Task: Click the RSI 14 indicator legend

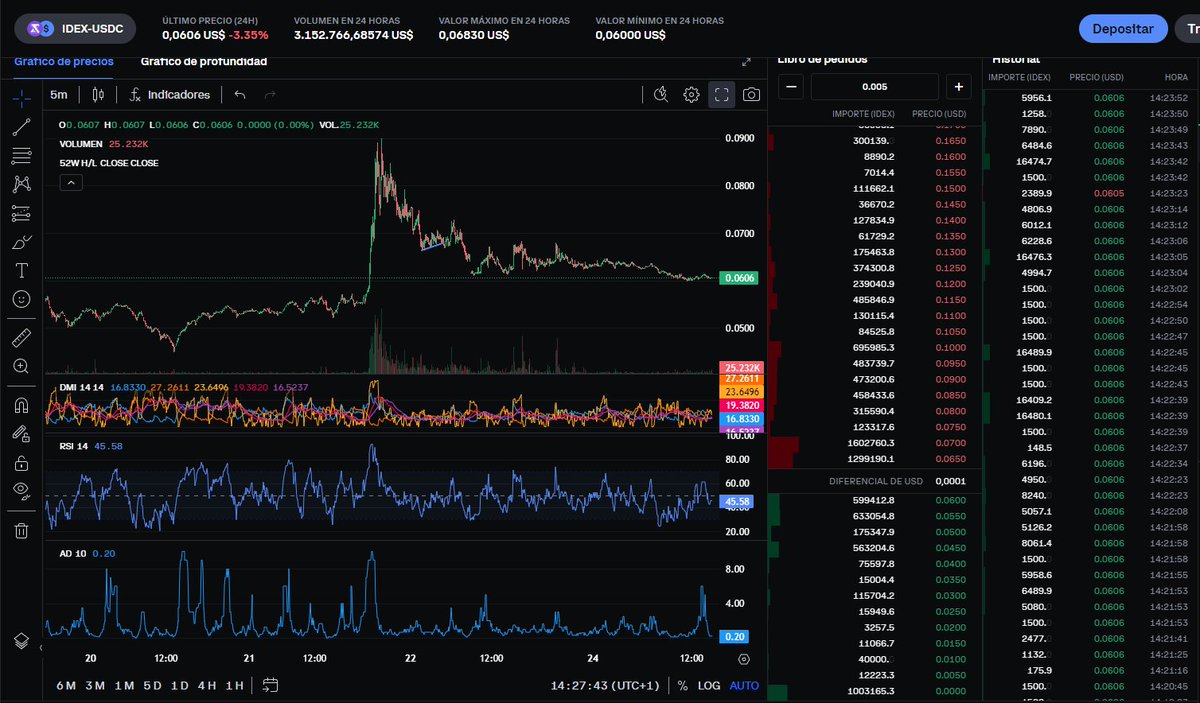Action: (x=73, y=446)
